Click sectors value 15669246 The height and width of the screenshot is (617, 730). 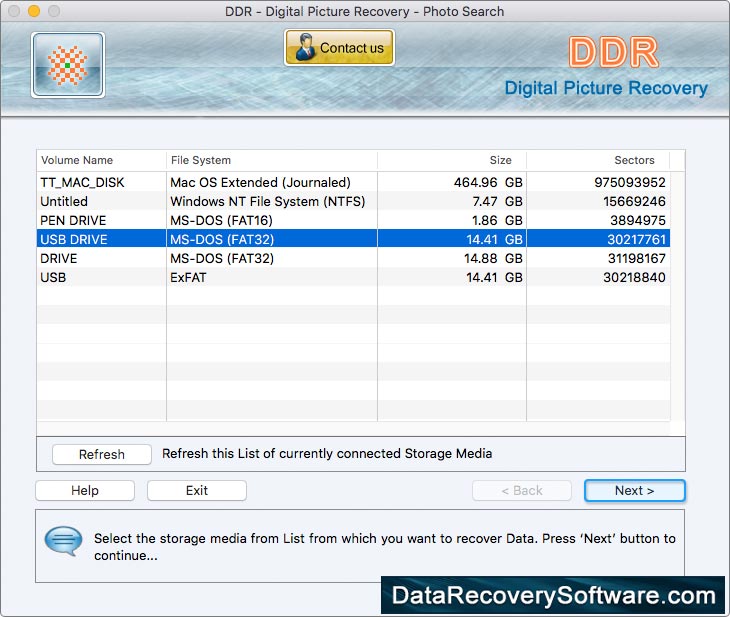click(x=635, y=201)
